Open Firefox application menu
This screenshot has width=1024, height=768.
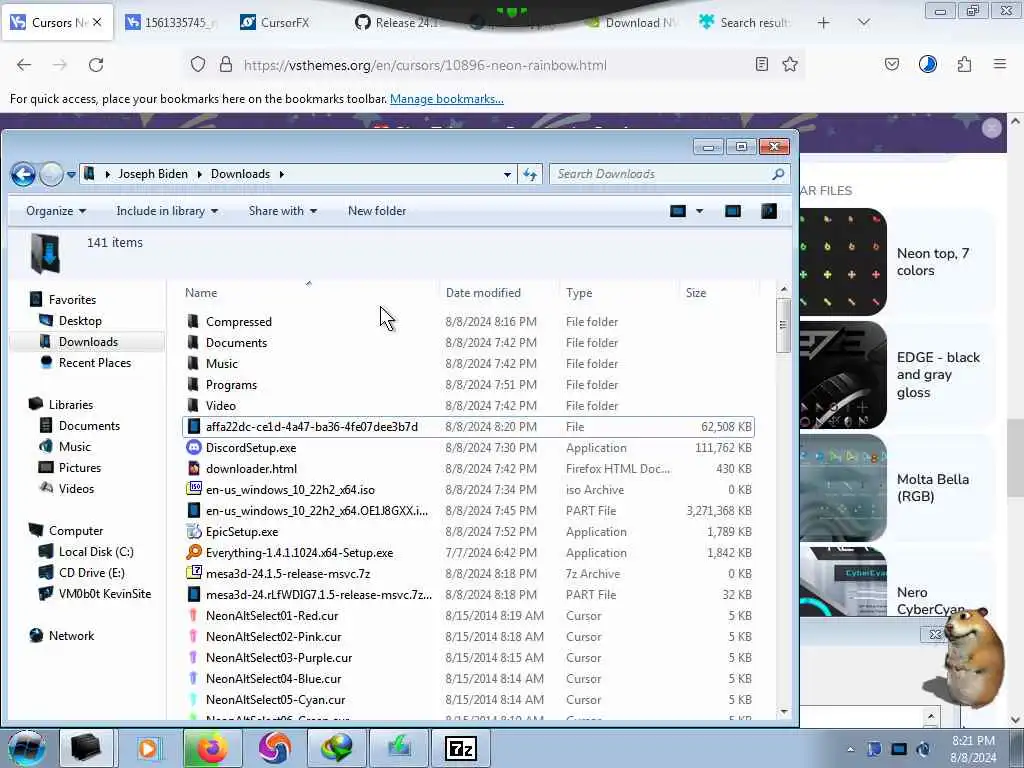(x=999, y=65)
